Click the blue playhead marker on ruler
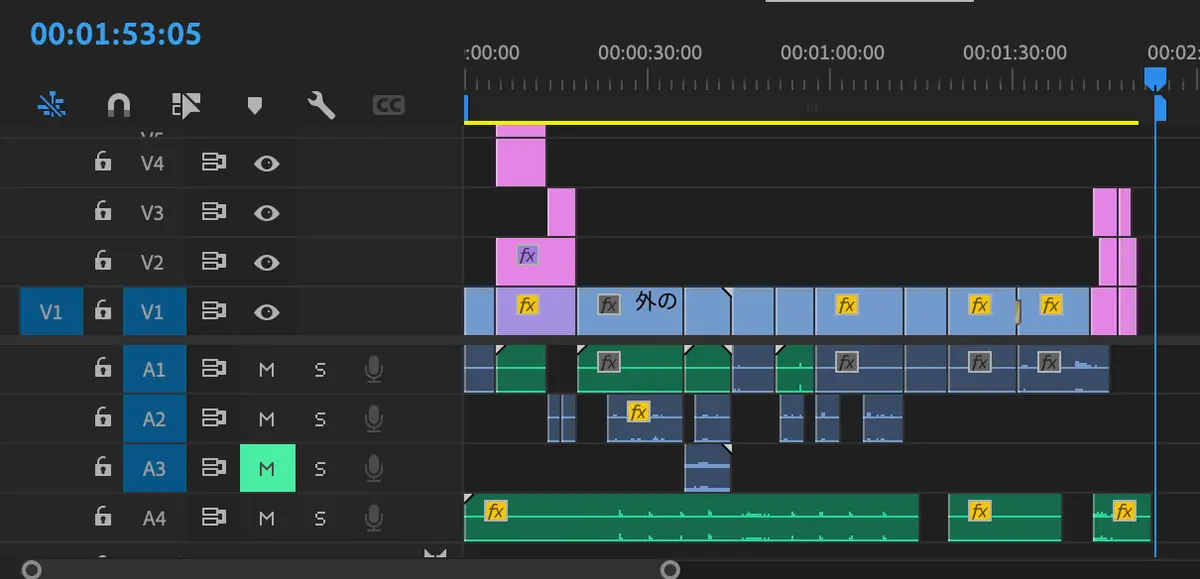 pyautogui.click(x=1155, y=78)
